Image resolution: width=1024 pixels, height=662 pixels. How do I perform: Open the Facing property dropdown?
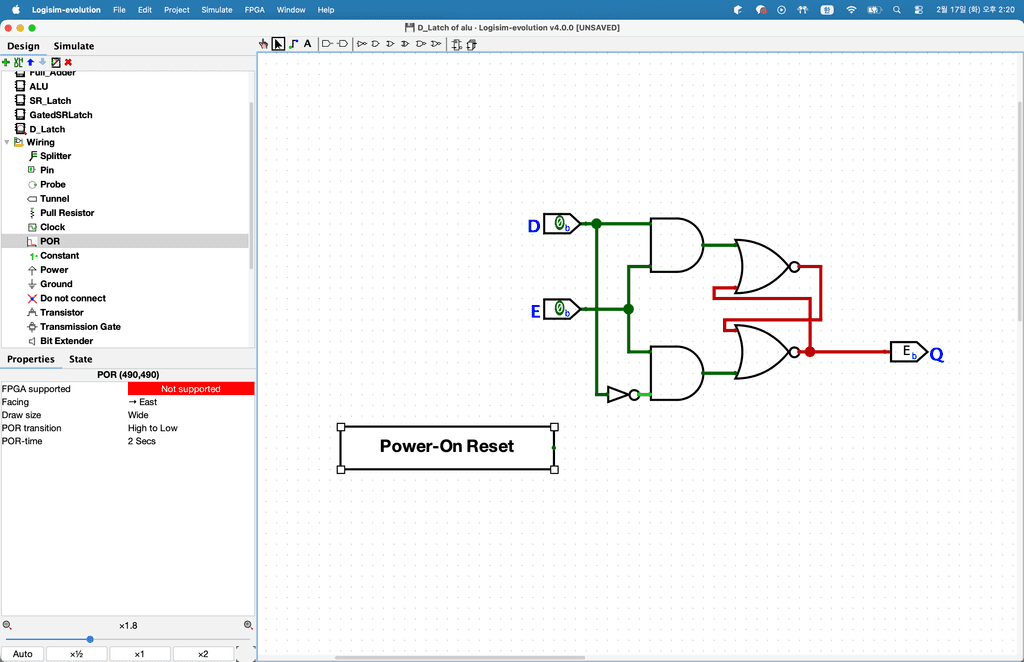pos(190,402)
